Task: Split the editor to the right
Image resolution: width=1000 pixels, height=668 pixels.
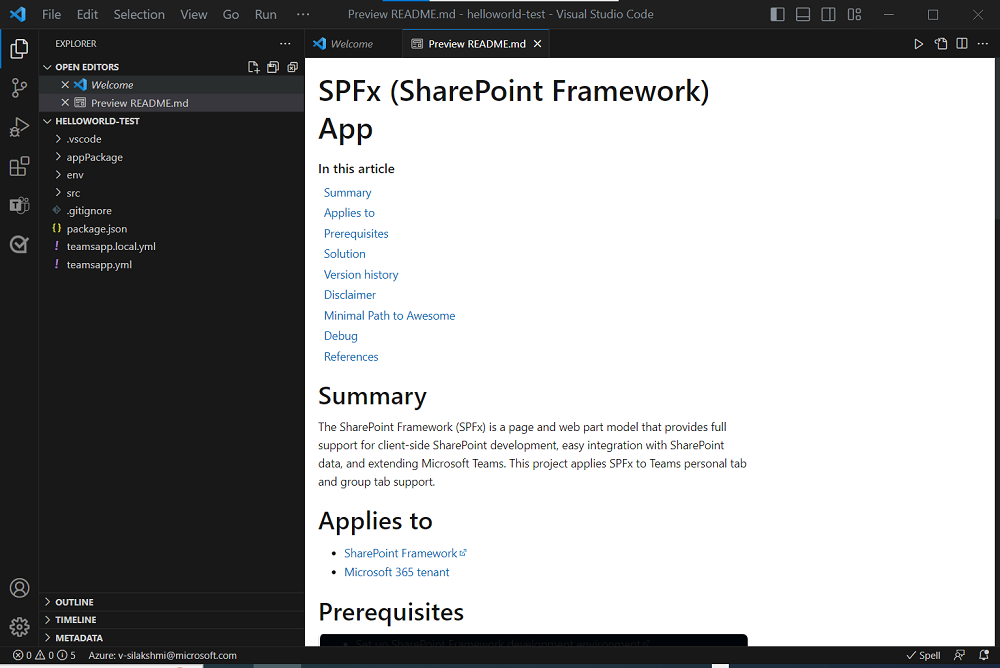Action: pyautogui.click(x=962, y=44)
